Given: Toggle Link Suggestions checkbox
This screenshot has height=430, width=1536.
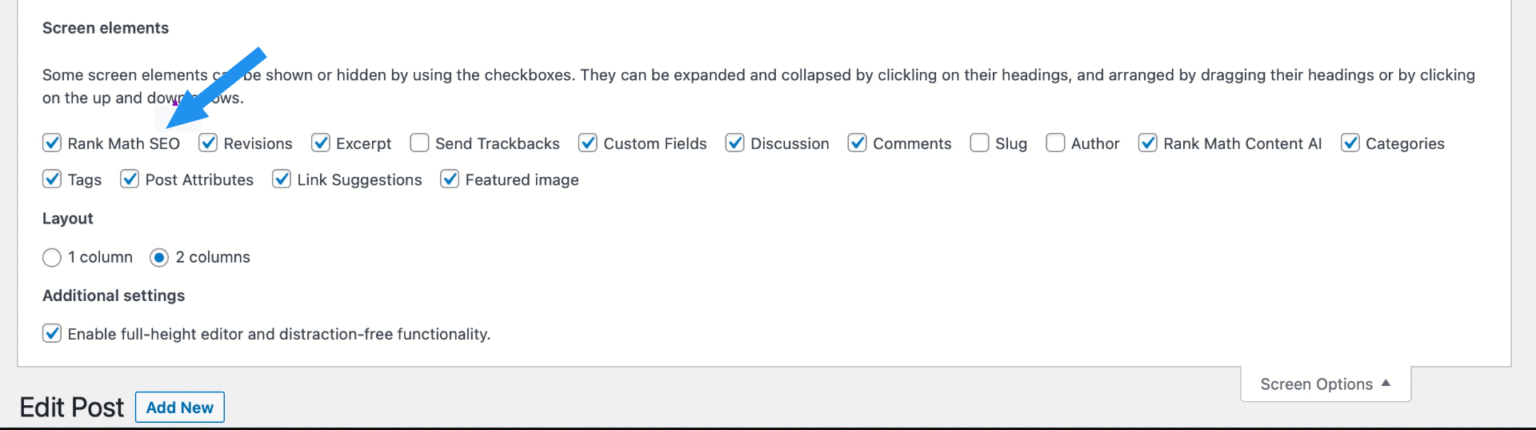Looking at the screenshot, I should (x=282, y=180).
